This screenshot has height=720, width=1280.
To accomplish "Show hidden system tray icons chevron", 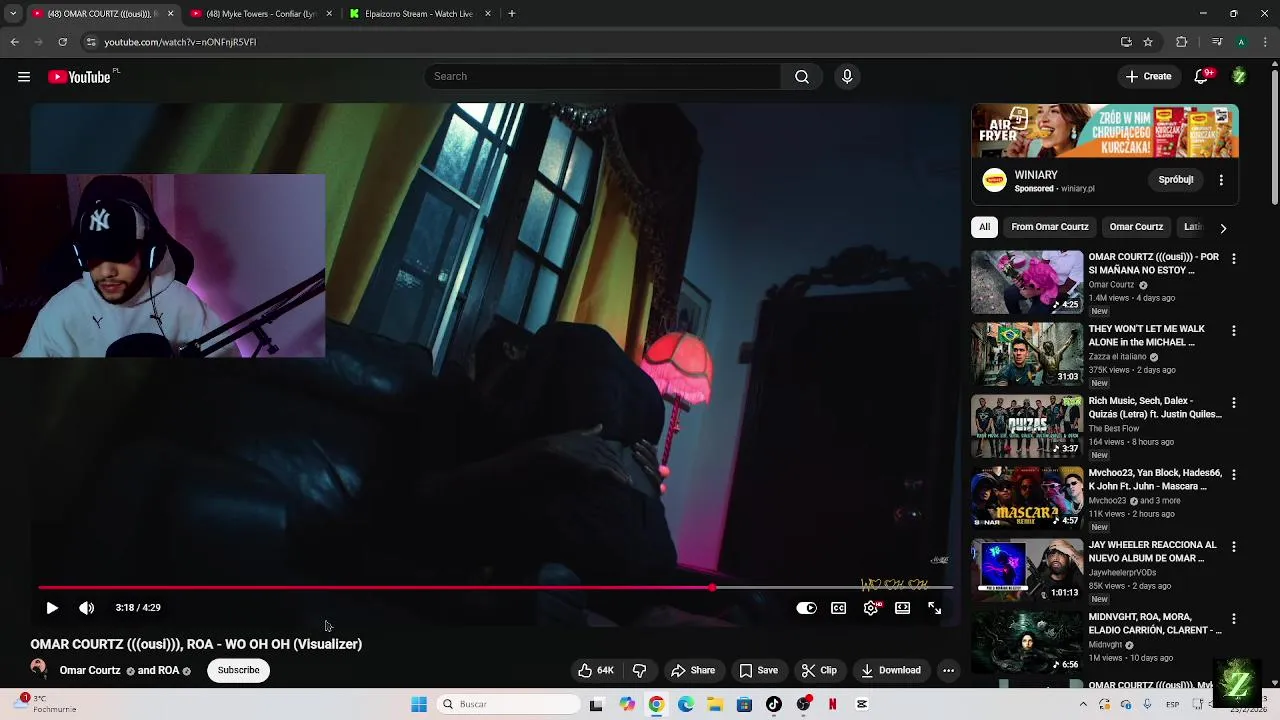I will (x=1083, y=705).
